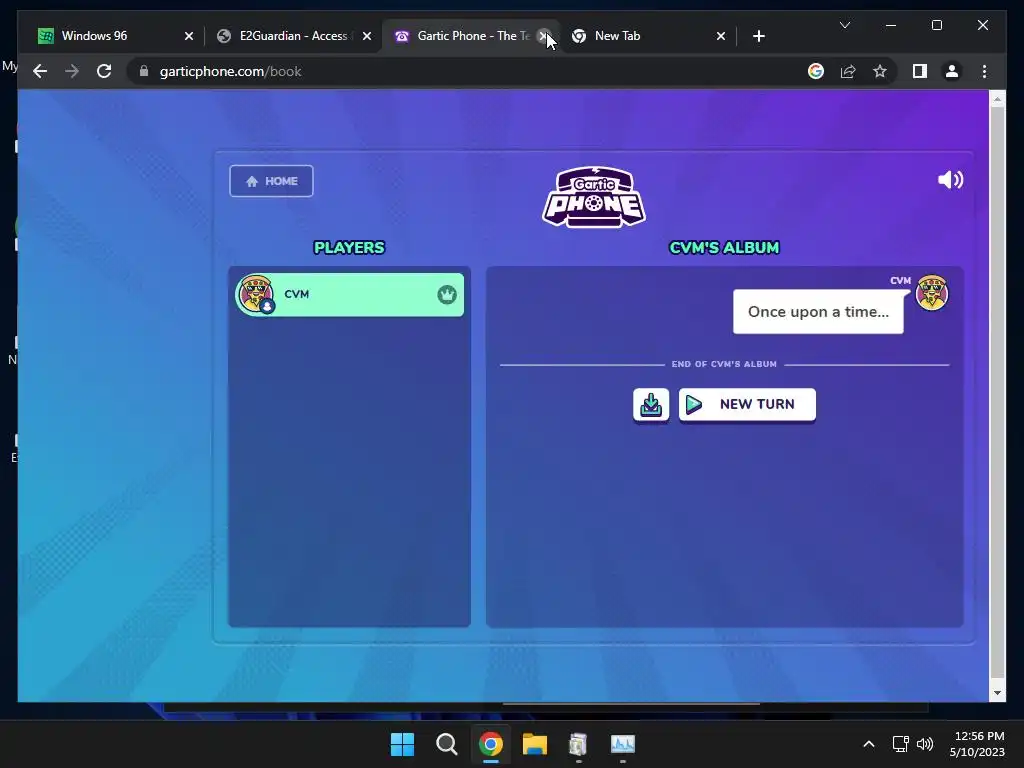Open the clock and date 12:56 PM
This screenshot has width=1024, height=768.
[x=977, y=744]
